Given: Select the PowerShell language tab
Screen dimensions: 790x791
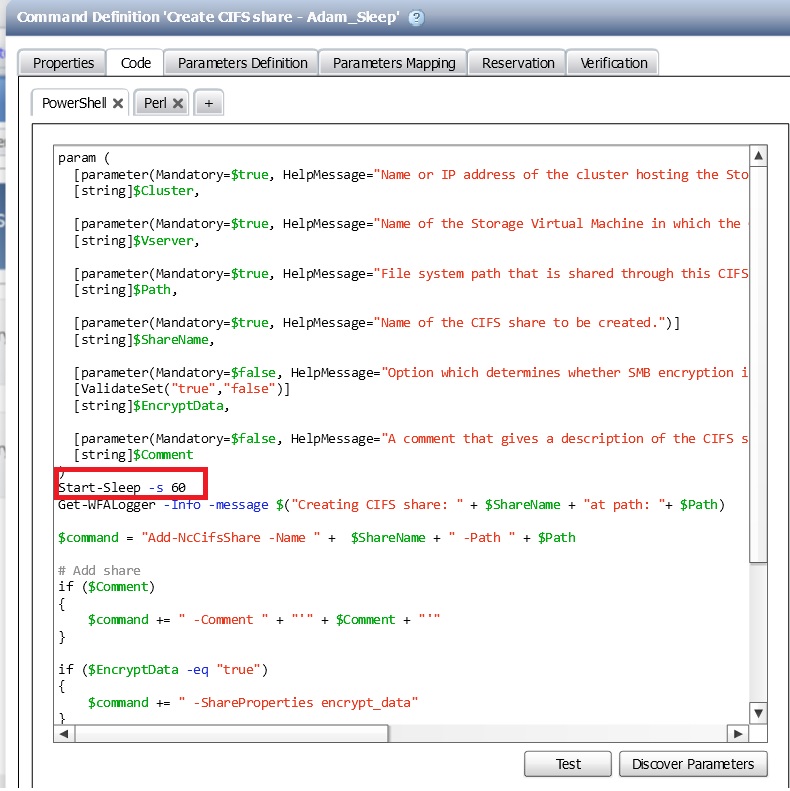Looking at the screenshot, I should click(x=74, y=103).
